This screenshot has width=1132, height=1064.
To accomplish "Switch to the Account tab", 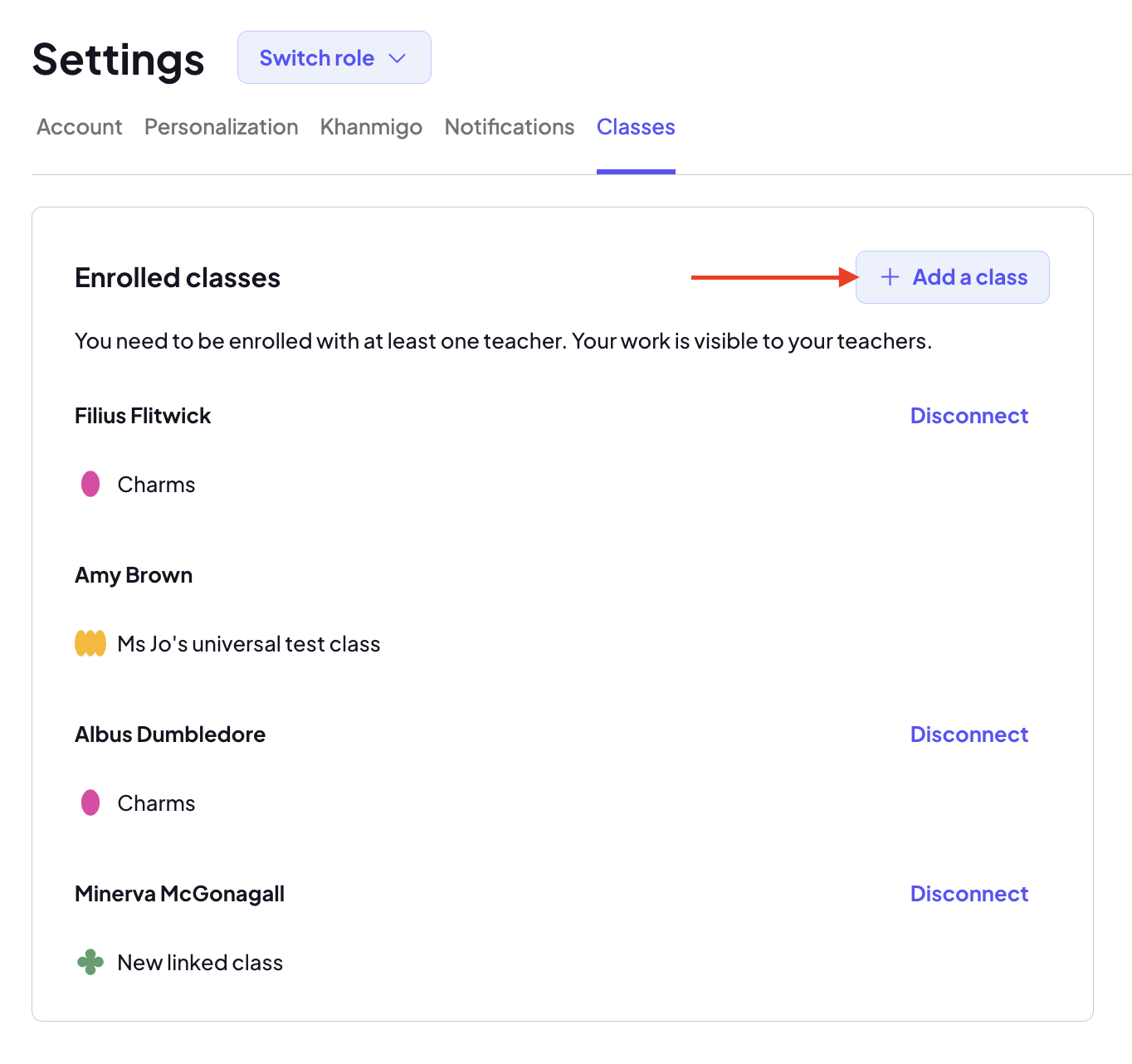I will pyautogui.click(x=80, y=127).
